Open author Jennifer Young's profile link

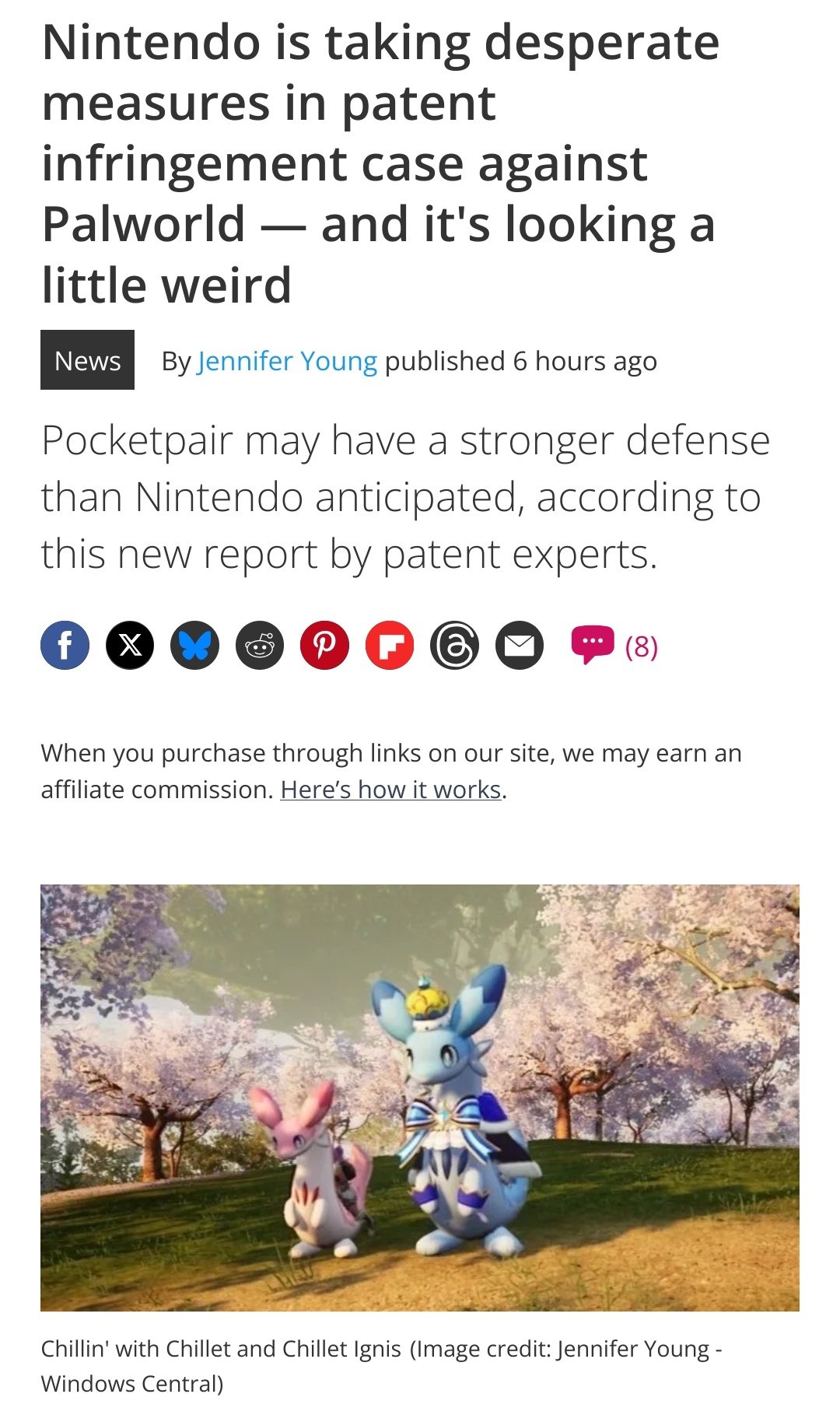click(x=287, y=362)
